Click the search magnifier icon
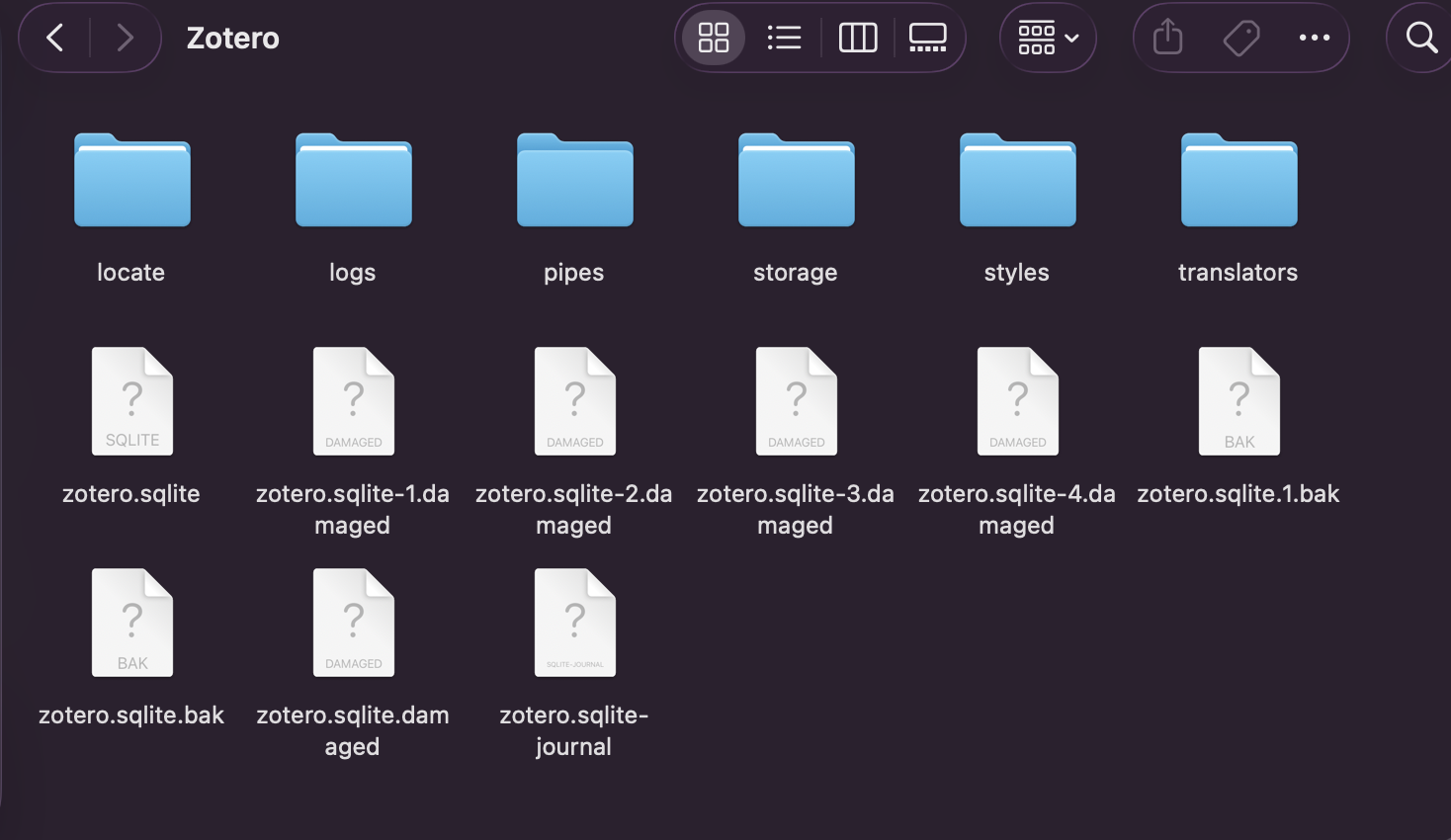The image size is (1451, 840). [x=1421, y=39]
